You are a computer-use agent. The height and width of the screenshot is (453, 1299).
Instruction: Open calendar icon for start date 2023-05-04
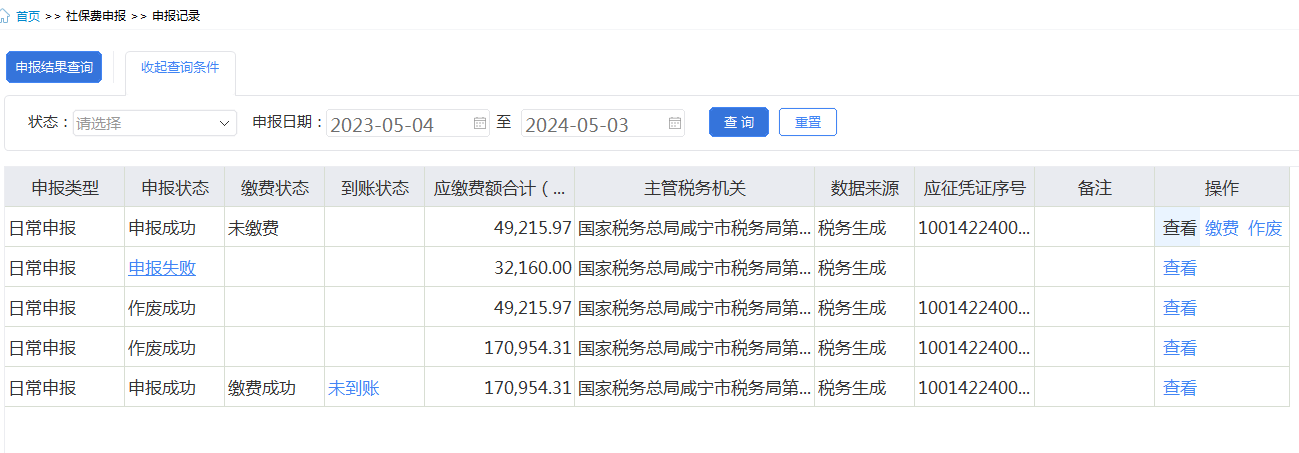479,123
